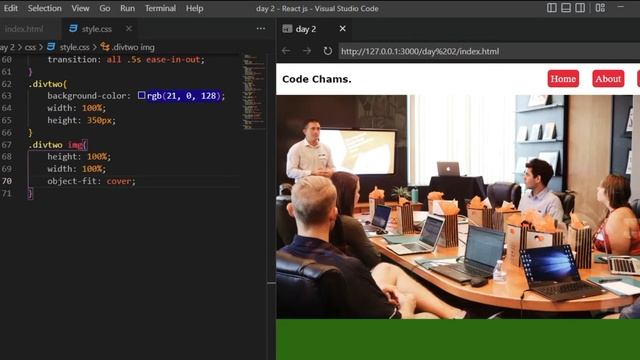Open the Go menu

[x=104, y=8]
